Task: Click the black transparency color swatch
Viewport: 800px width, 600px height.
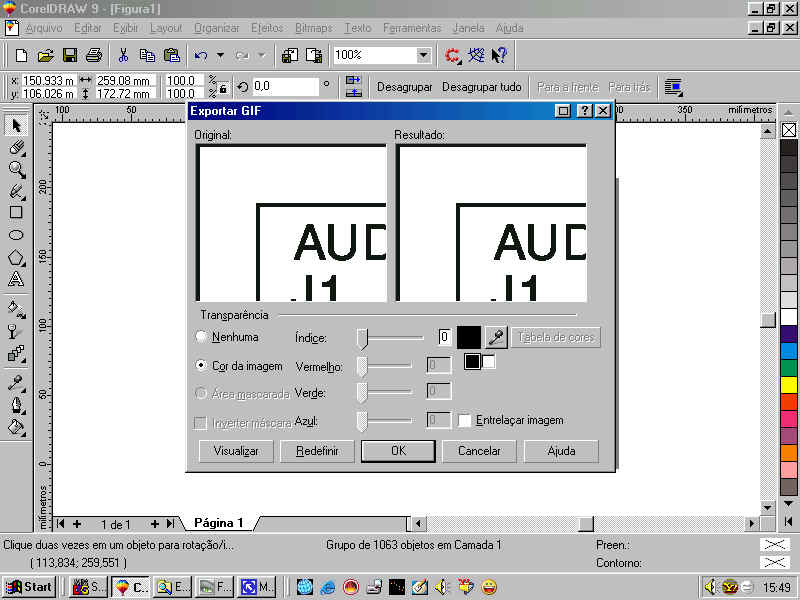Action: 468,337
